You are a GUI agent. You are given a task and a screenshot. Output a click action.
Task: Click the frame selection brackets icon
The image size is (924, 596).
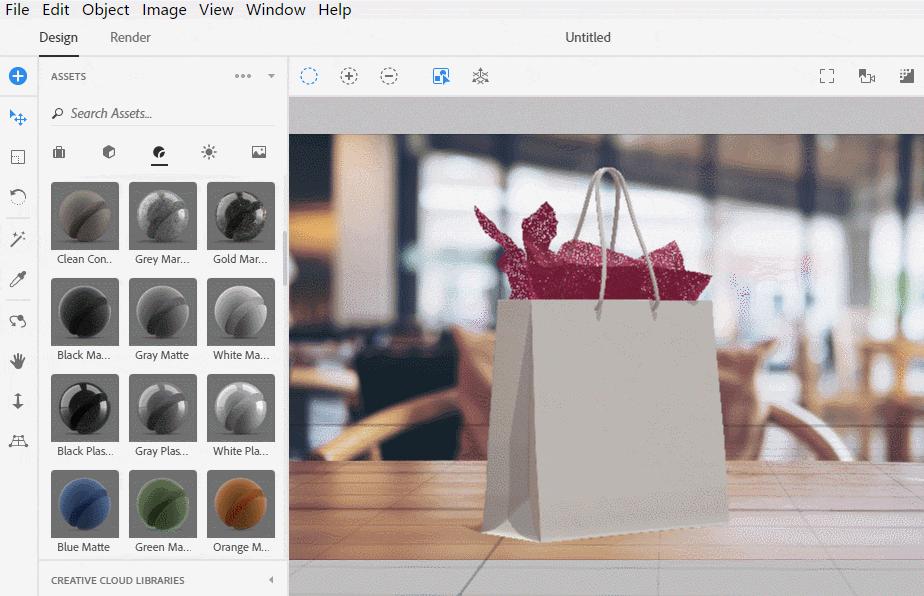click(827, 75)
